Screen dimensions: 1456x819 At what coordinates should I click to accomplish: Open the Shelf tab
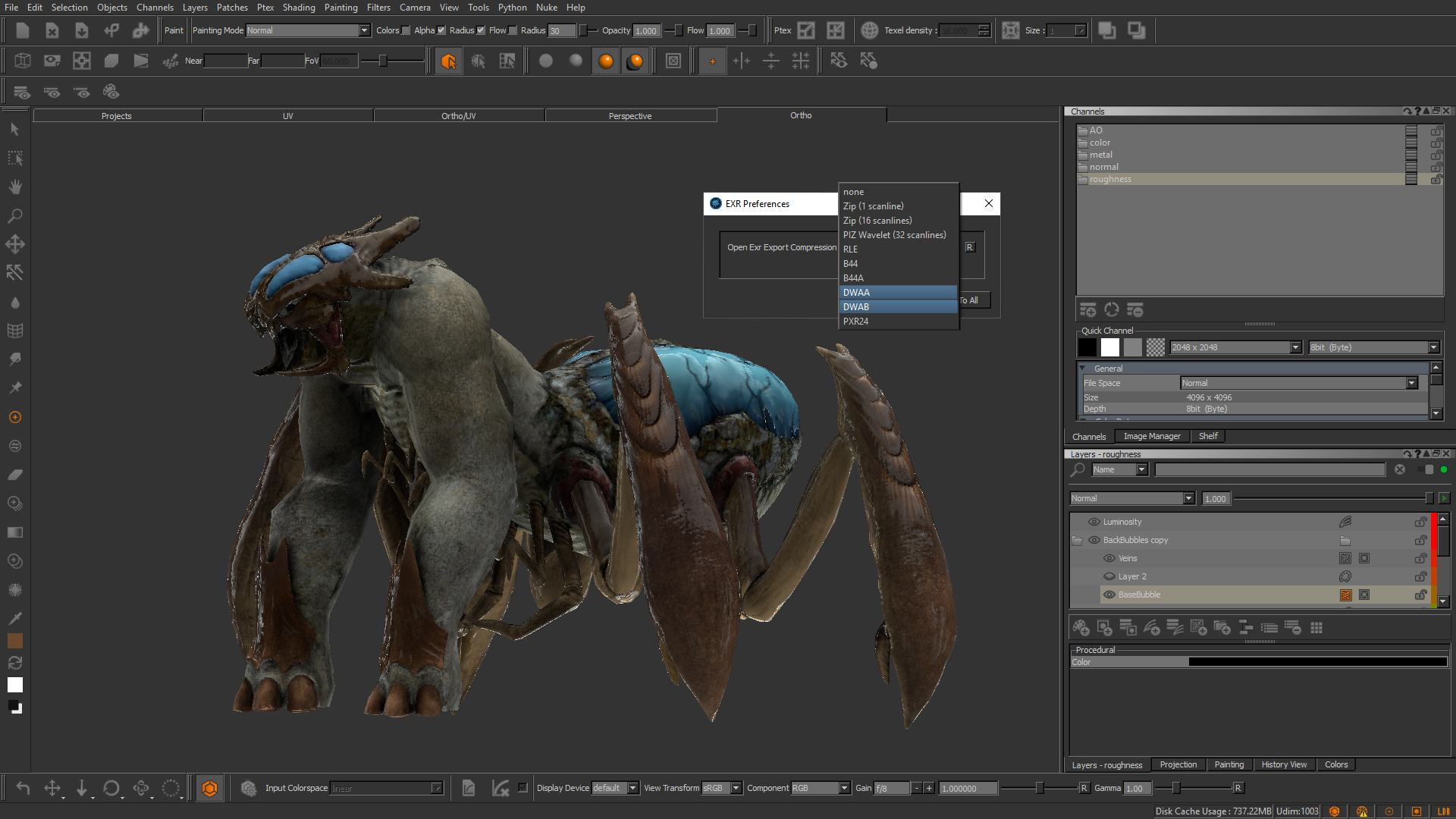coord(1208,436)
